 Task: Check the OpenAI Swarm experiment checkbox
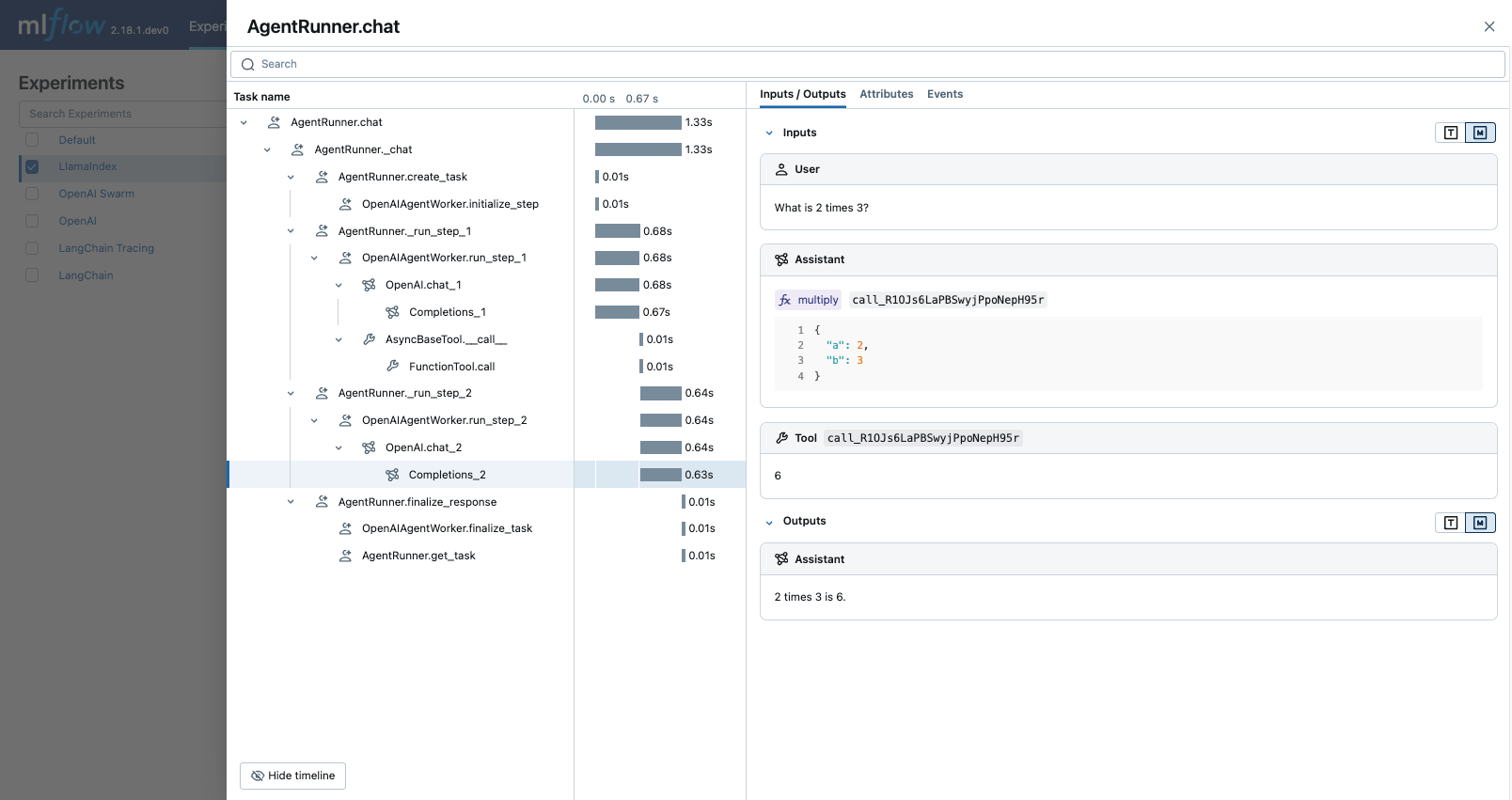pos(32,194)
